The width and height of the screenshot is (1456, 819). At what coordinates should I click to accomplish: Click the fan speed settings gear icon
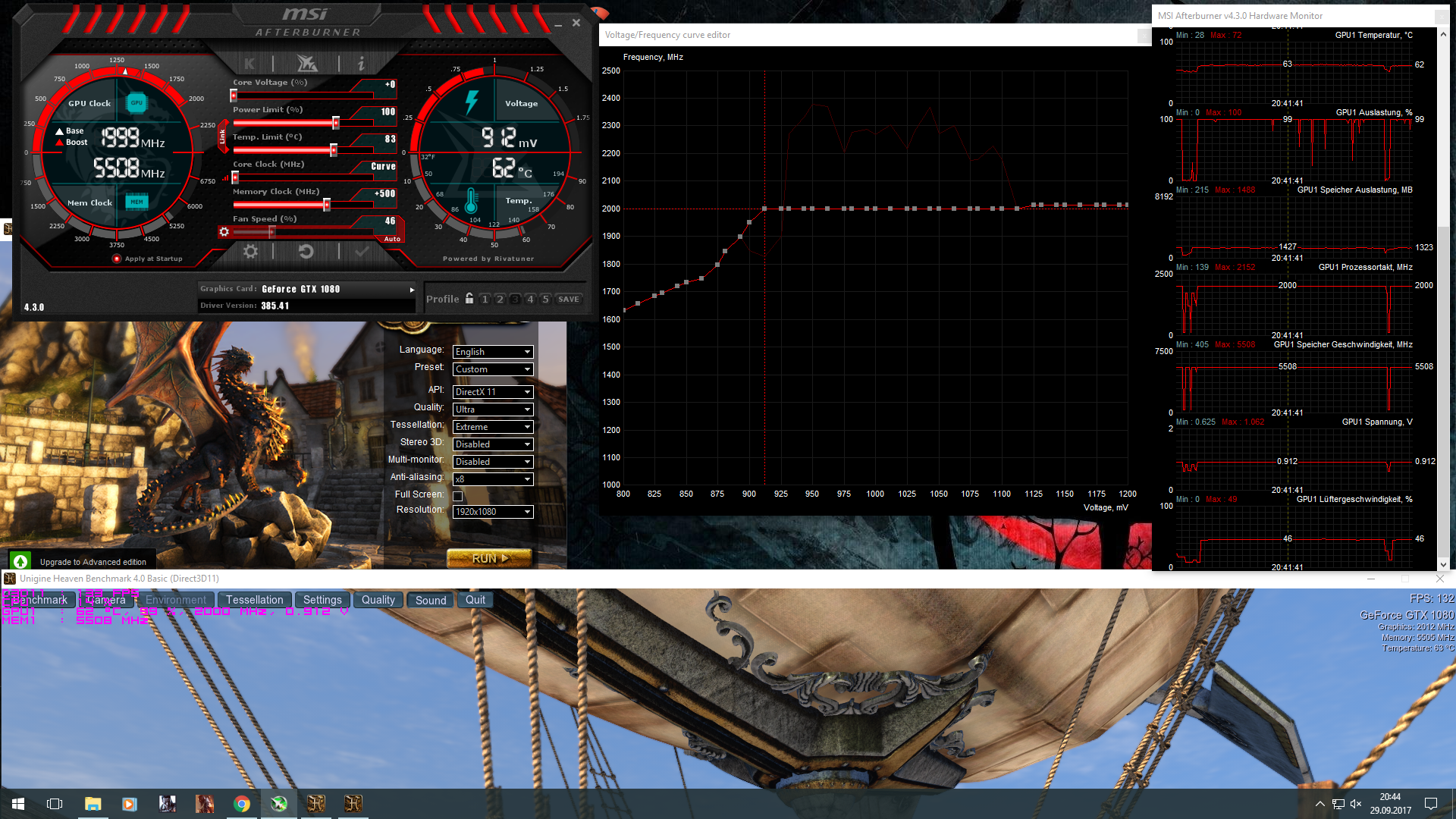pyautogui.click(x=224, y=232)
